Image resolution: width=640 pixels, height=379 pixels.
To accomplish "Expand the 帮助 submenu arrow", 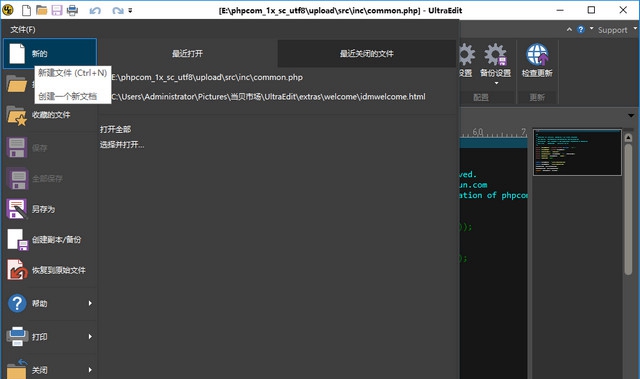I will (x=90, y=303).
